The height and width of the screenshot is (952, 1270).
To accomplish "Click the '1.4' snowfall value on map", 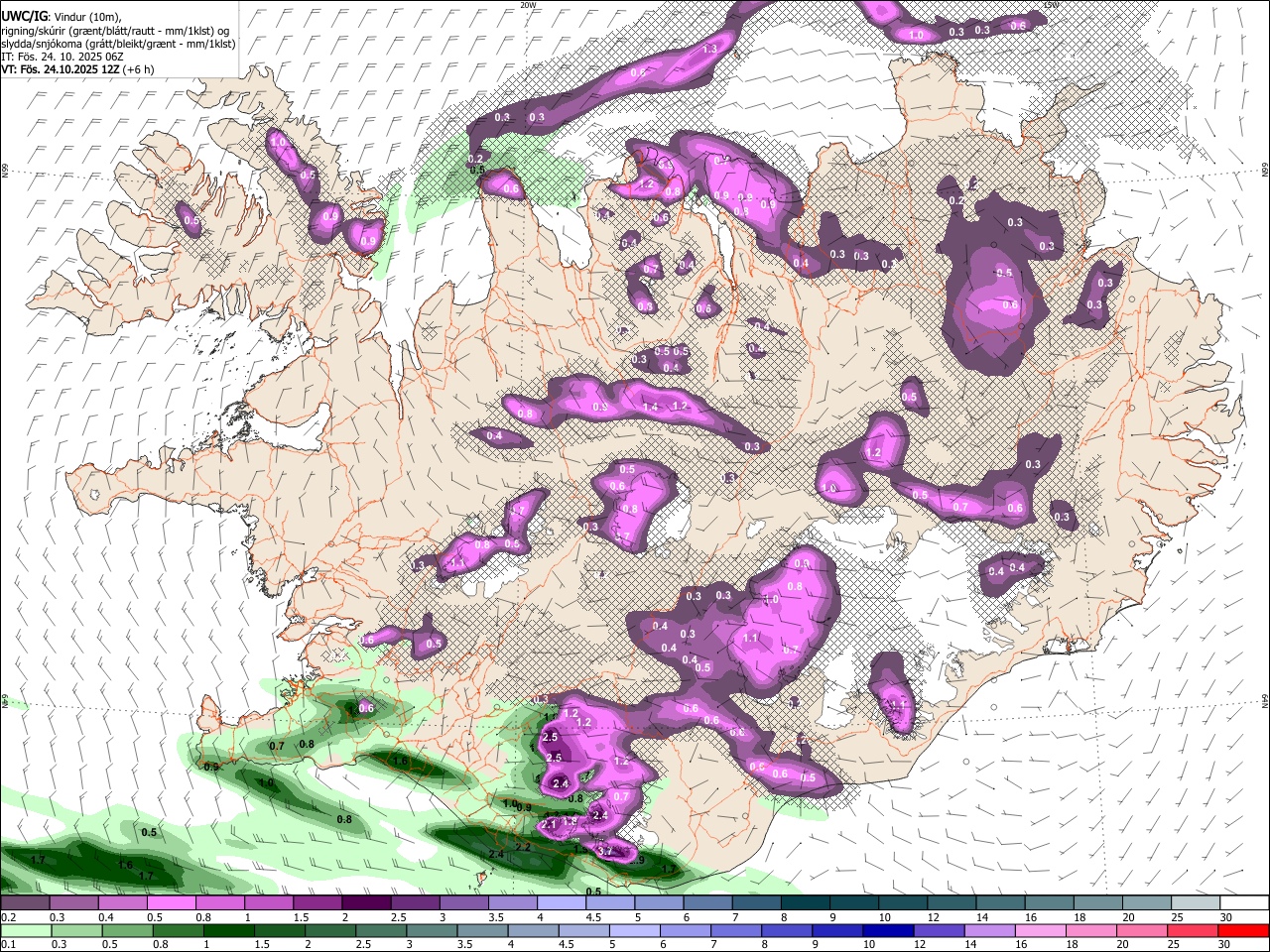I will tap(650, 408).
